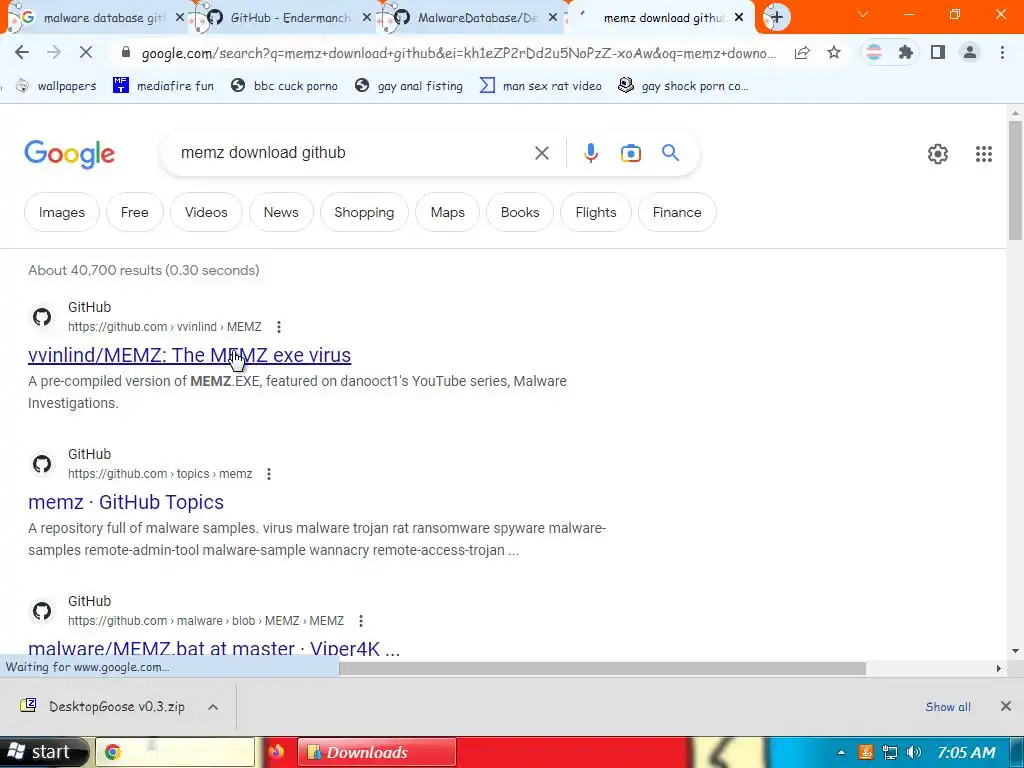Screen dimensions: 1024x768
Task: Open the tab search dropdown chevron
Action: 863,14
